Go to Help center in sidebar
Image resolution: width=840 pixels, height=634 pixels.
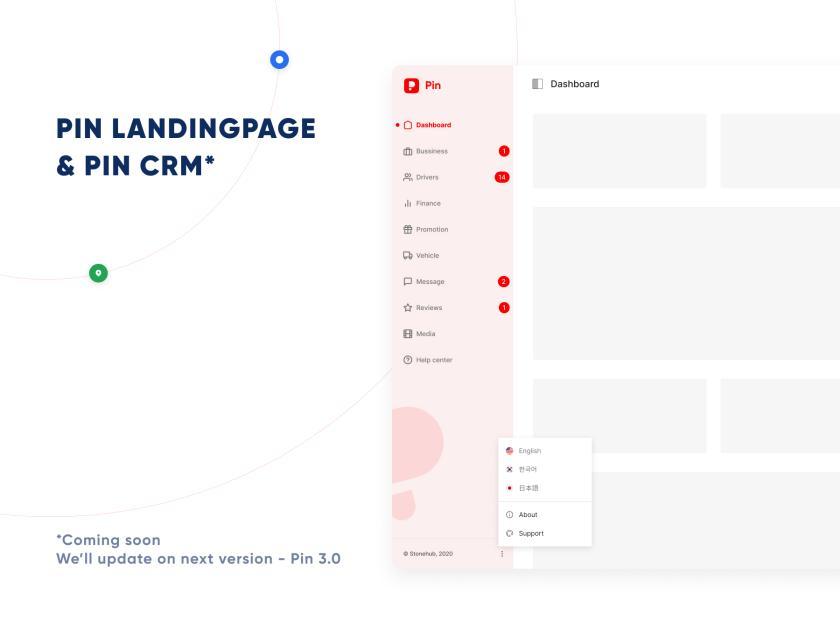coord(428,360)
